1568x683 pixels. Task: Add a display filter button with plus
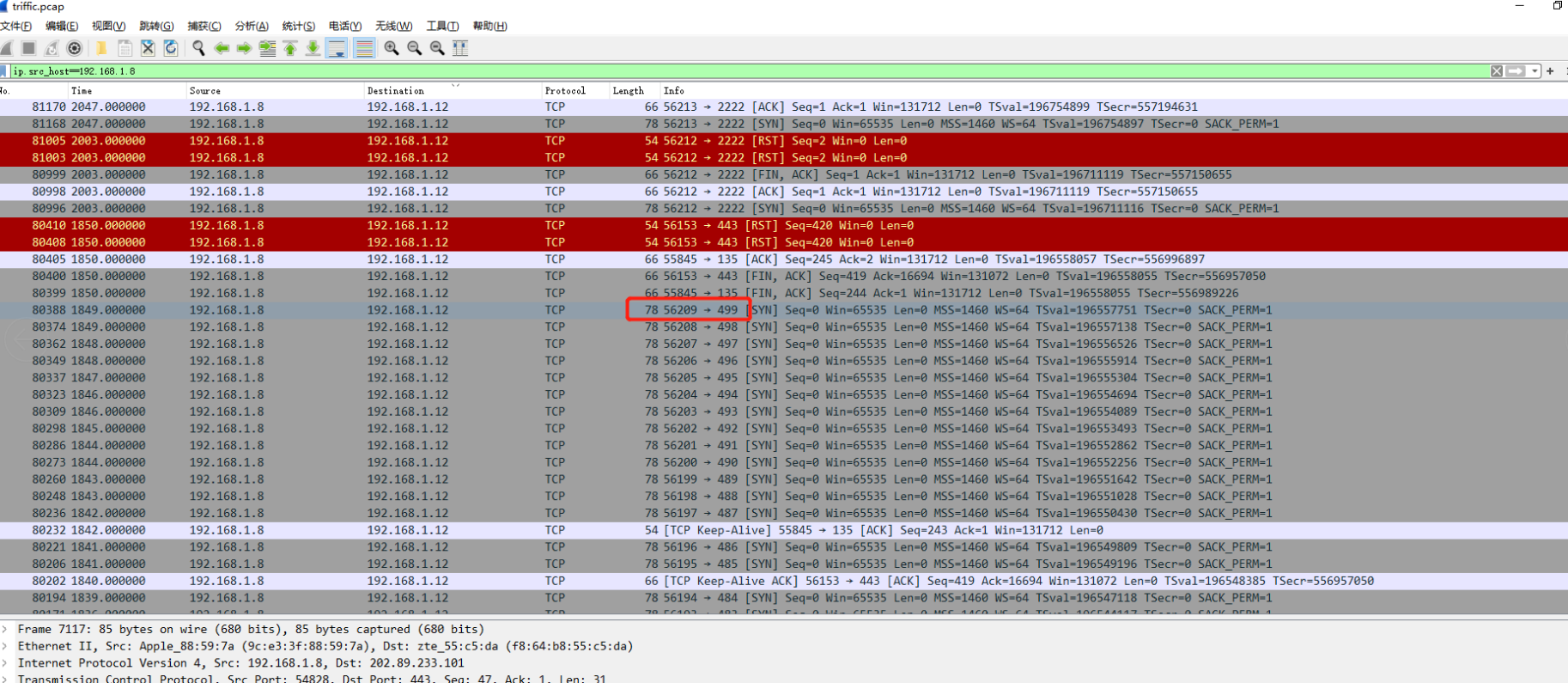coord(1550,71)
